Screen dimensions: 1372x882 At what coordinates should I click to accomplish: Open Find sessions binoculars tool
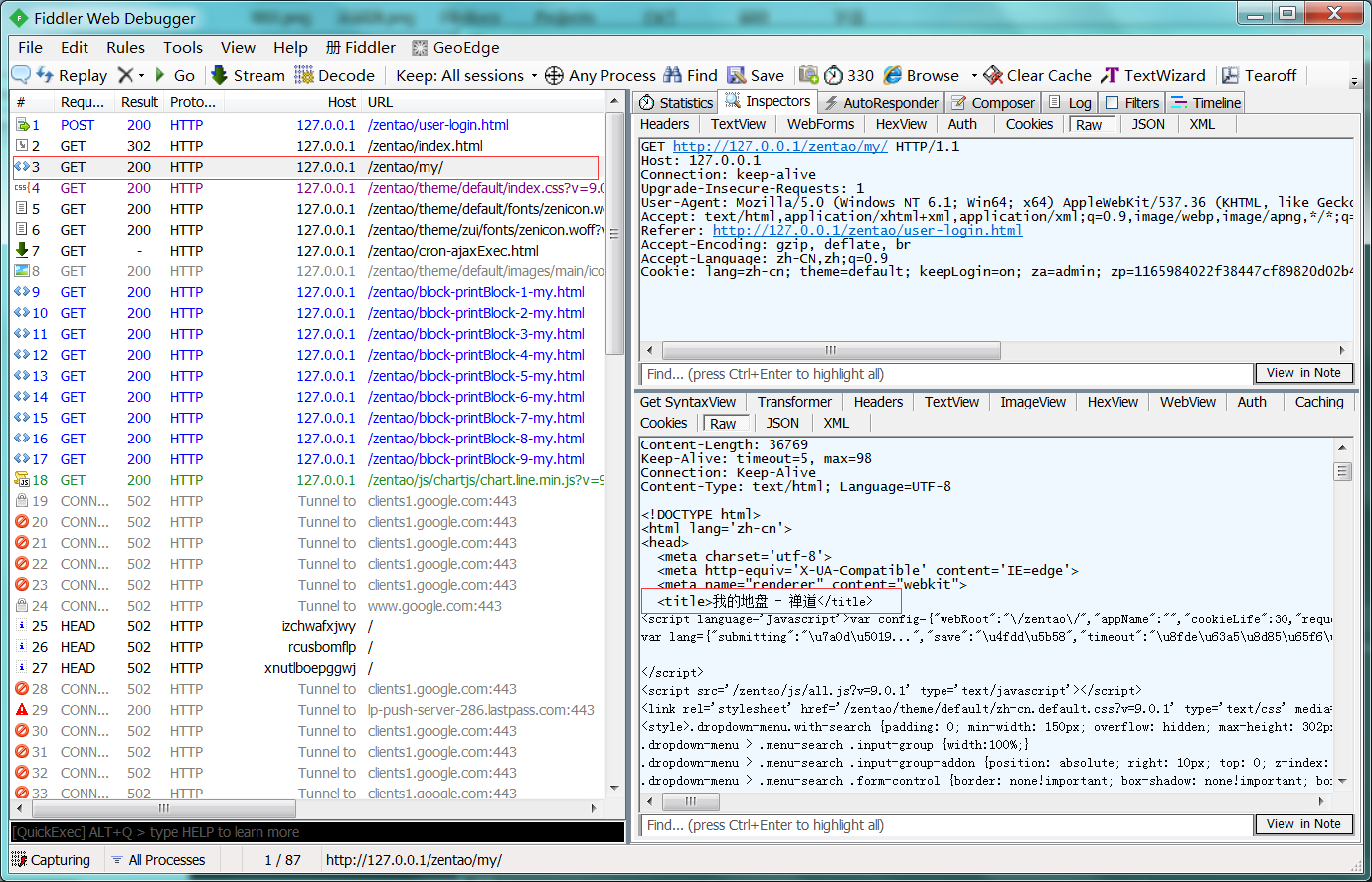(x=690, y=75)
